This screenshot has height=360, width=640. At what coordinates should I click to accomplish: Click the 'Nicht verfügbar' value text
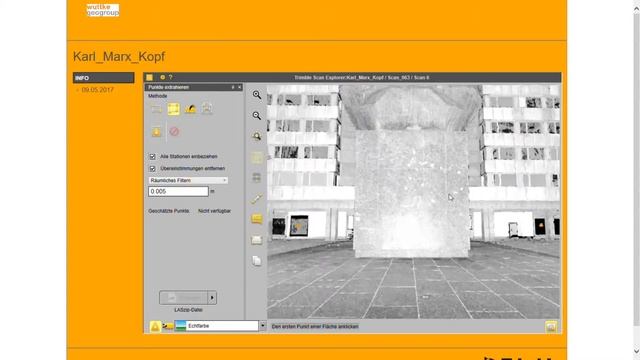(215, 211)
